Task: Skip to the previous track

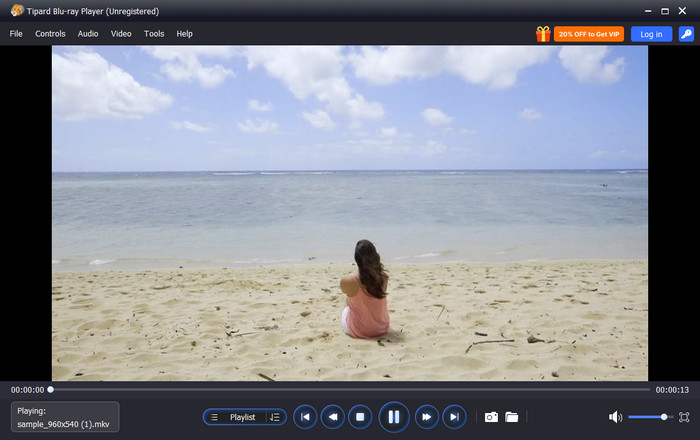Action: point(305,417)
